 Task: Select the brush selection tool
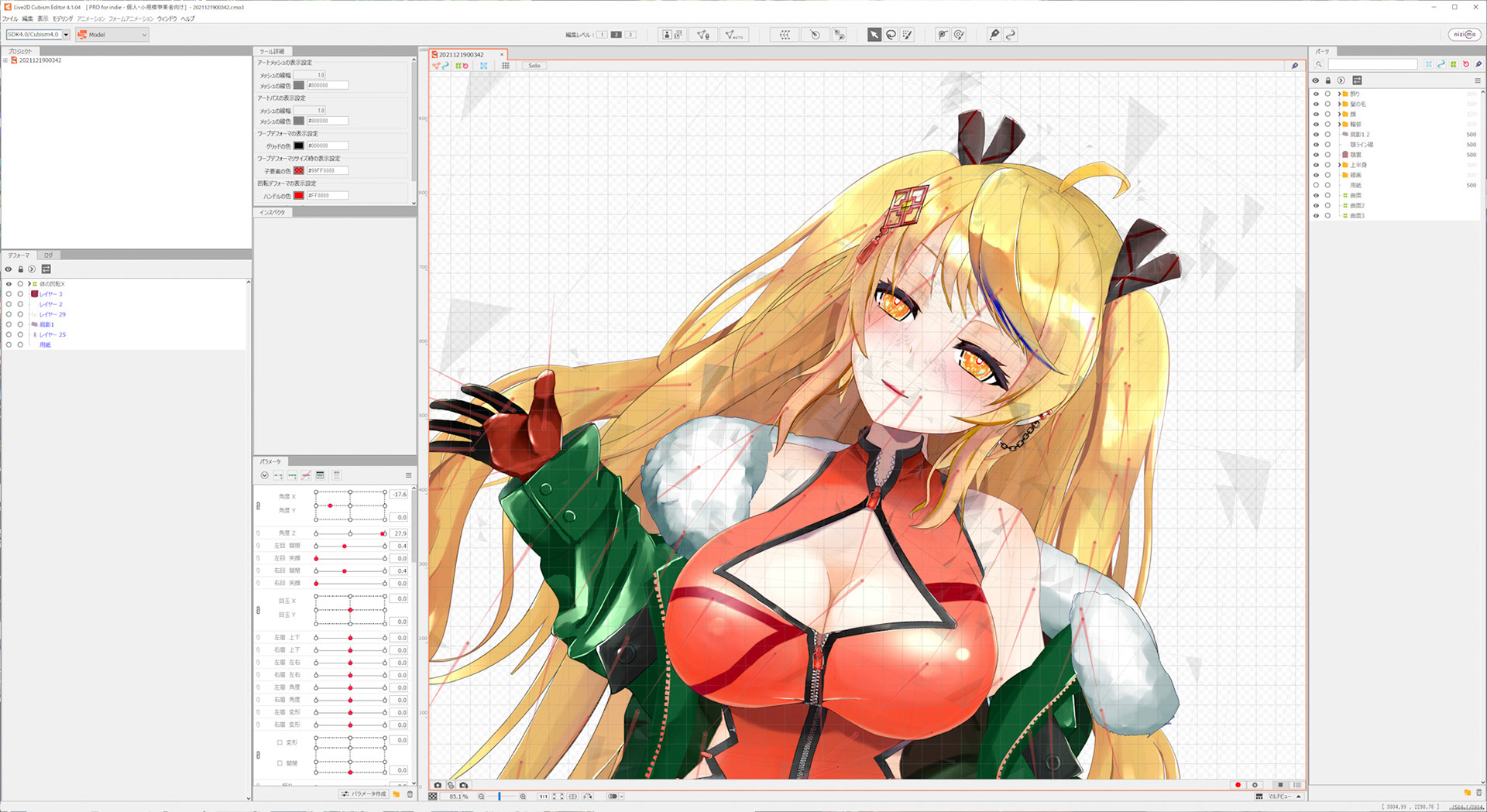908,35
